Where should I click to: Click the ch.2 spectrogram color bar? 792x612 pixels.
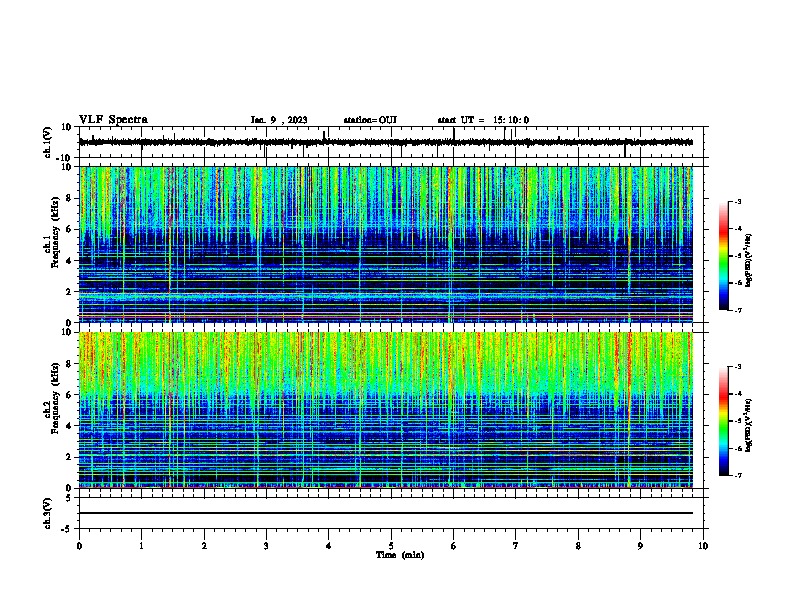[724, 421]
